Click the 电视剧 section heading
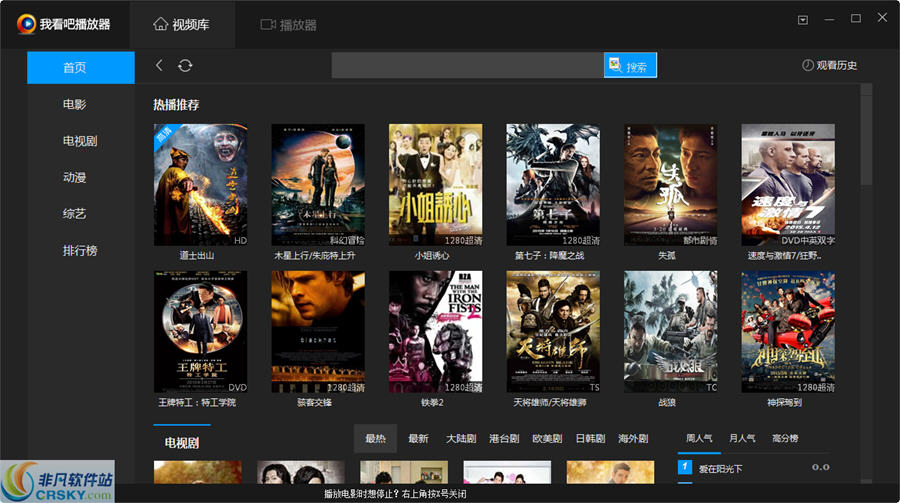The width and height of the screenshot is (900, 503). (x=181, y=443)
